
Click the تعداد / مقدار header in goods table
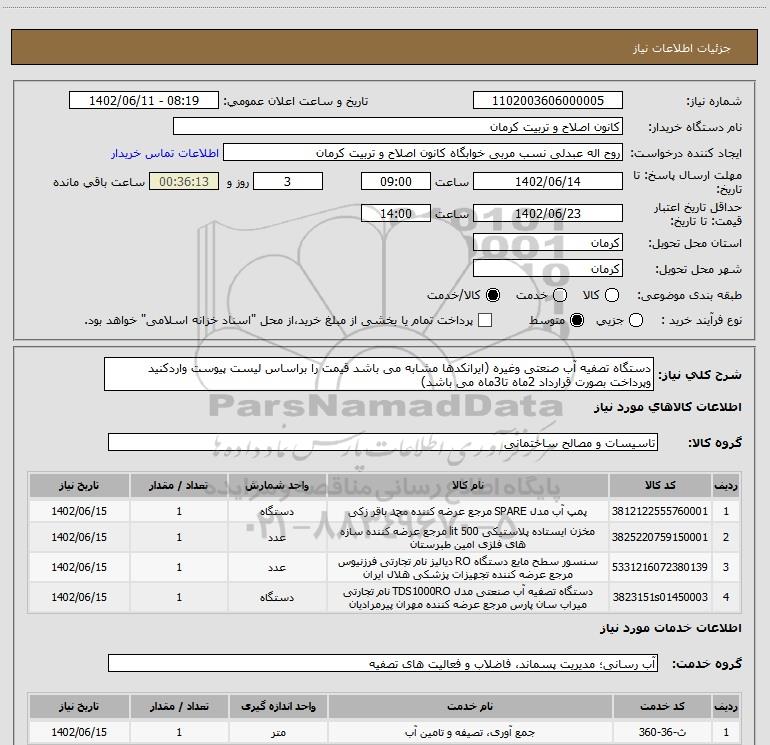click(179, 485)
